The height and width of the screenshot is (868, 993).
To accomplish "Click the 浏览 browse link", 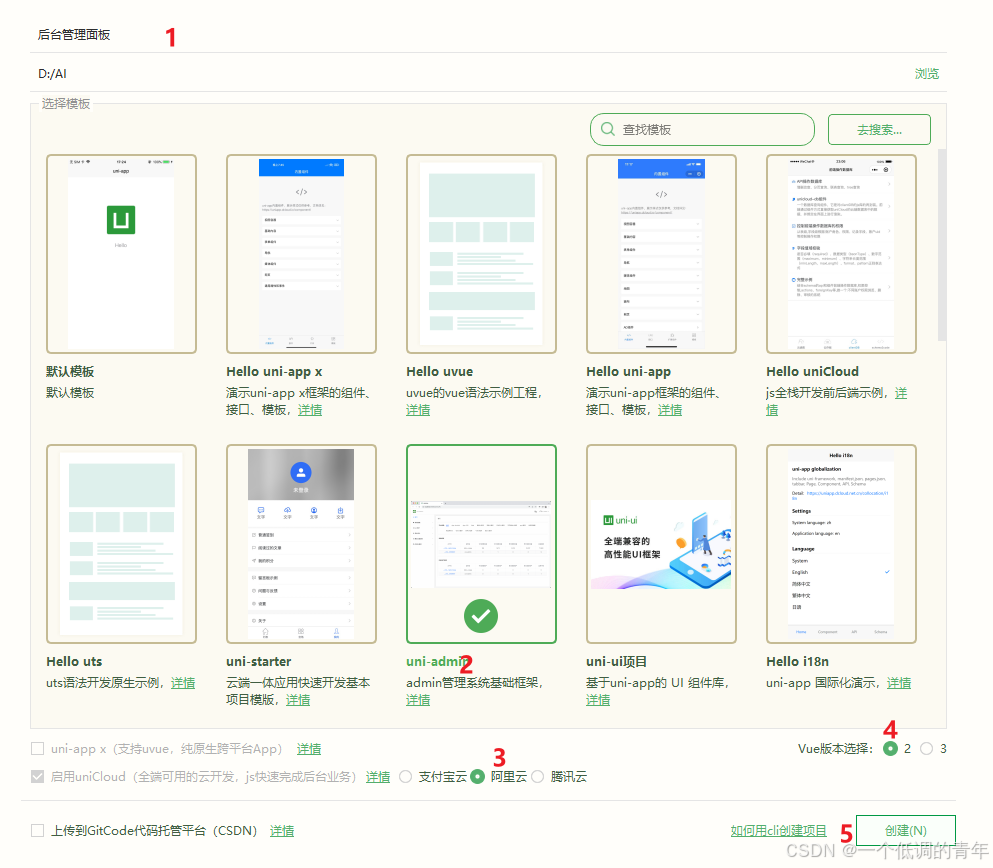I will pyautogui.click(x=927, y=73).
